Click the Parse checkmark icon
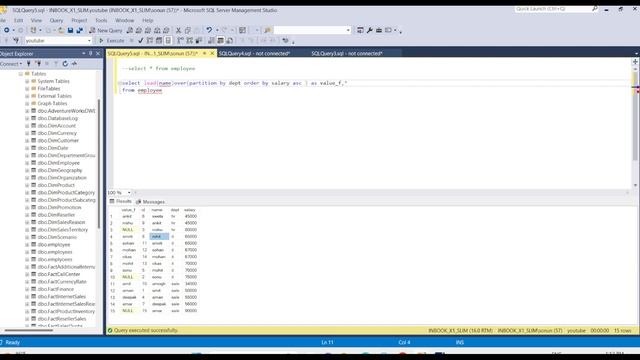 click(140, 40)
